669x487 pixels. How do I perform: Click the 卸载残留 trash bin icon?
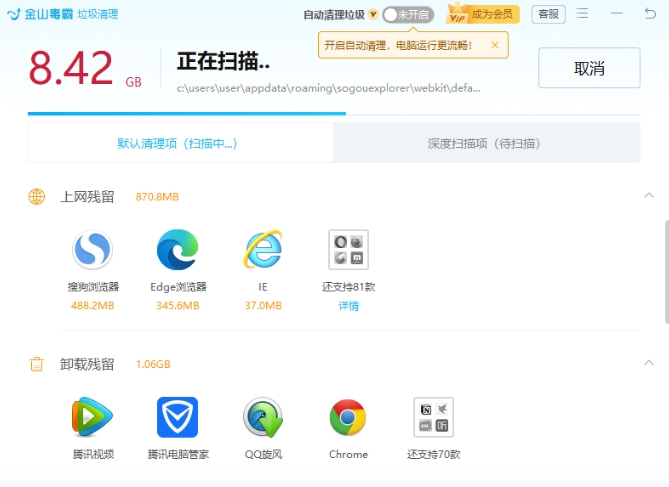pyautogui.click(x=37, y=364)
